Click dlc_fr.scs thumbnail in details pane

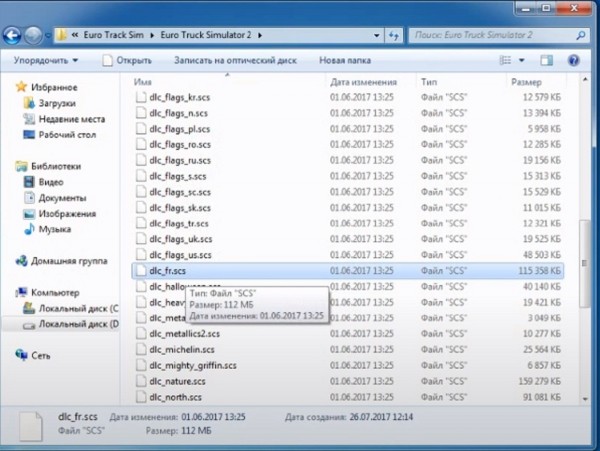31,426
